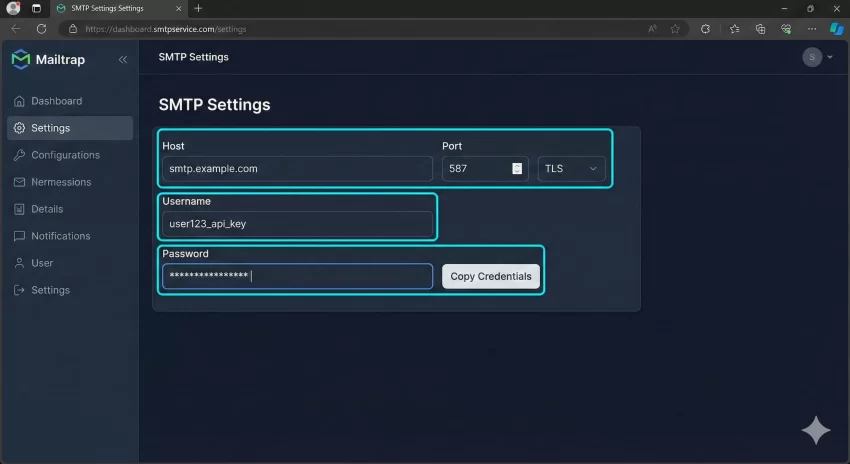Close the SMTP Settings browser tab
Image resolution: width=850 pixels, height=464 pixels.
click(179, 8)
